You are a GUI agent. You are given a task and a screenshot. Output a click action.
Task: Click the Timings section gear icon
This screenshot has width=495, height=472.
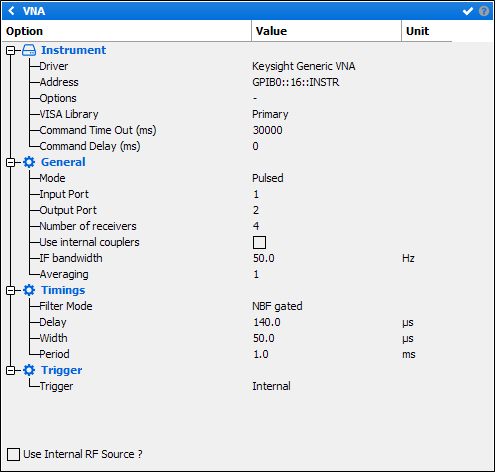click(x=29, y=290)
